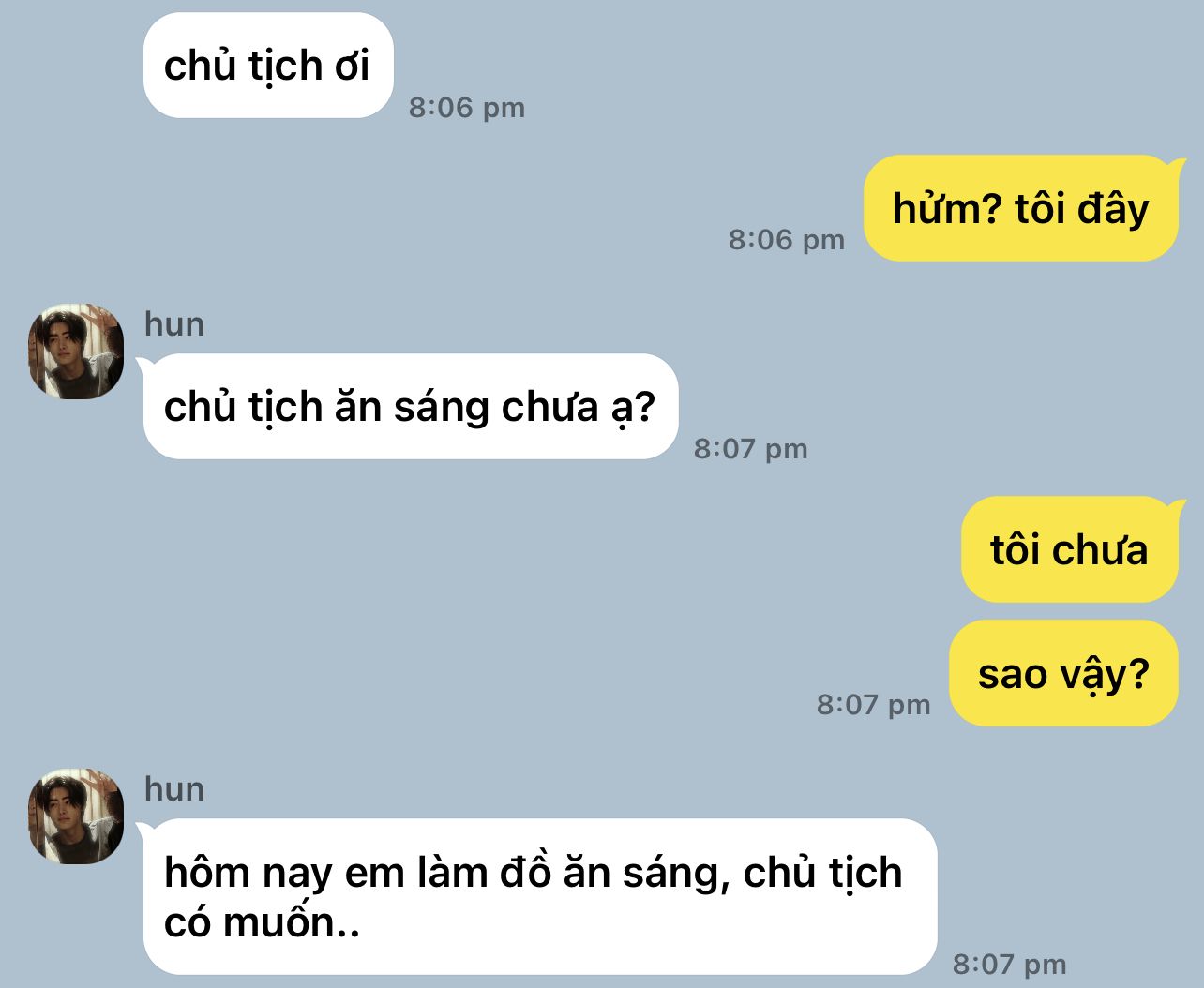This screenshot has width=1204, height=988.
Task: Tap the 8:07 pm timestamp beside "sao vậy?"
Action: click(874, 705)
